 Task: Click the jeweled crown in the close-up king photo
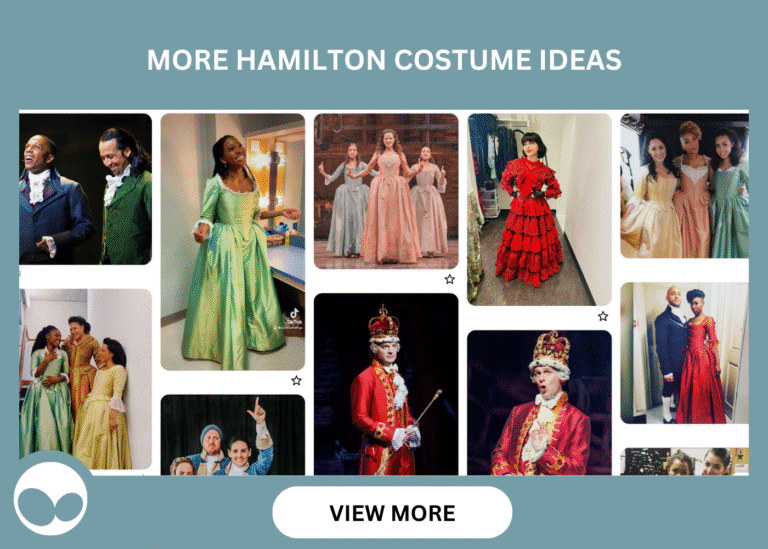coord(552,351)
